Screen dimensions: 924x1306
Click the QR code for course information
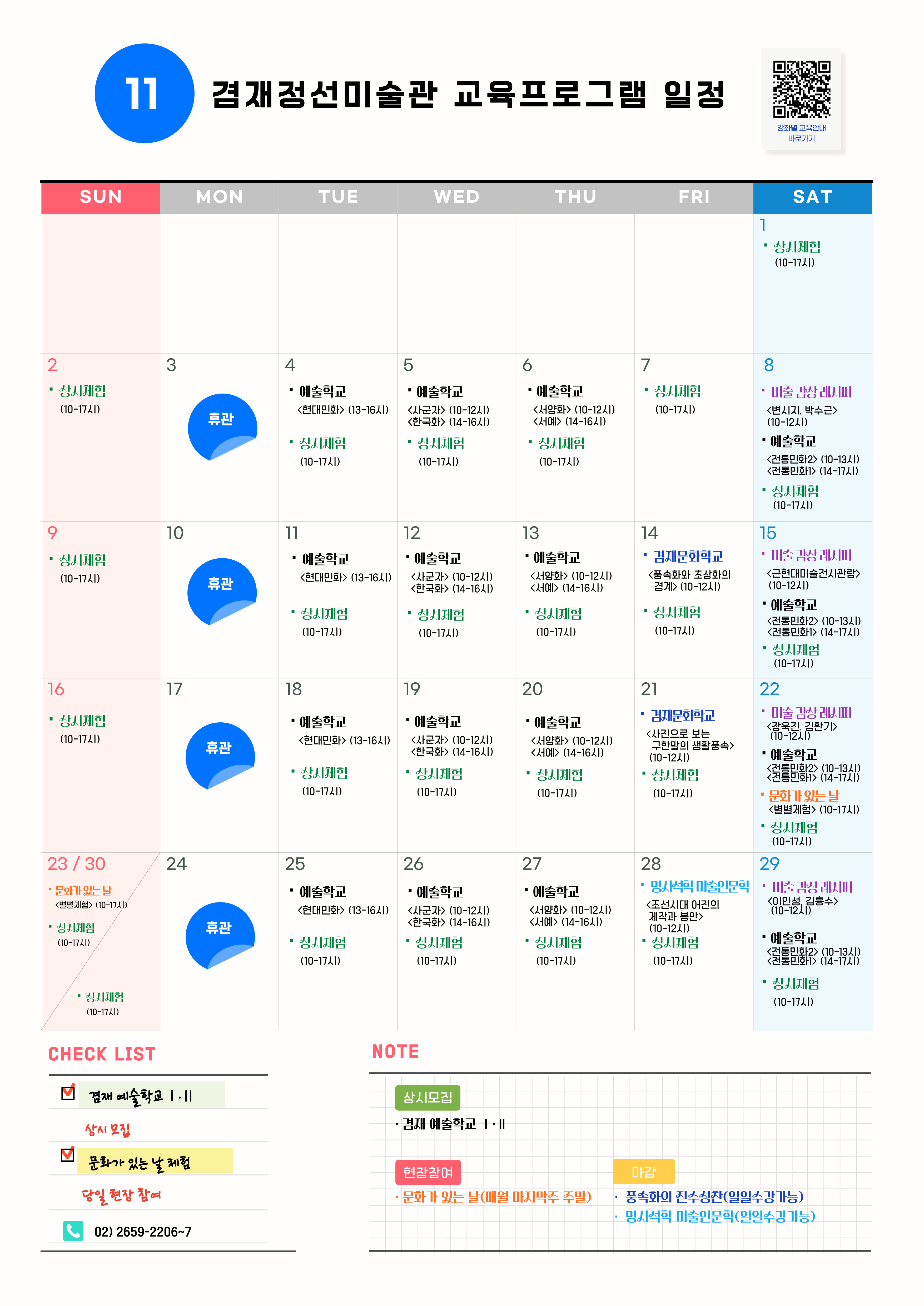click(x=801, y=89)
